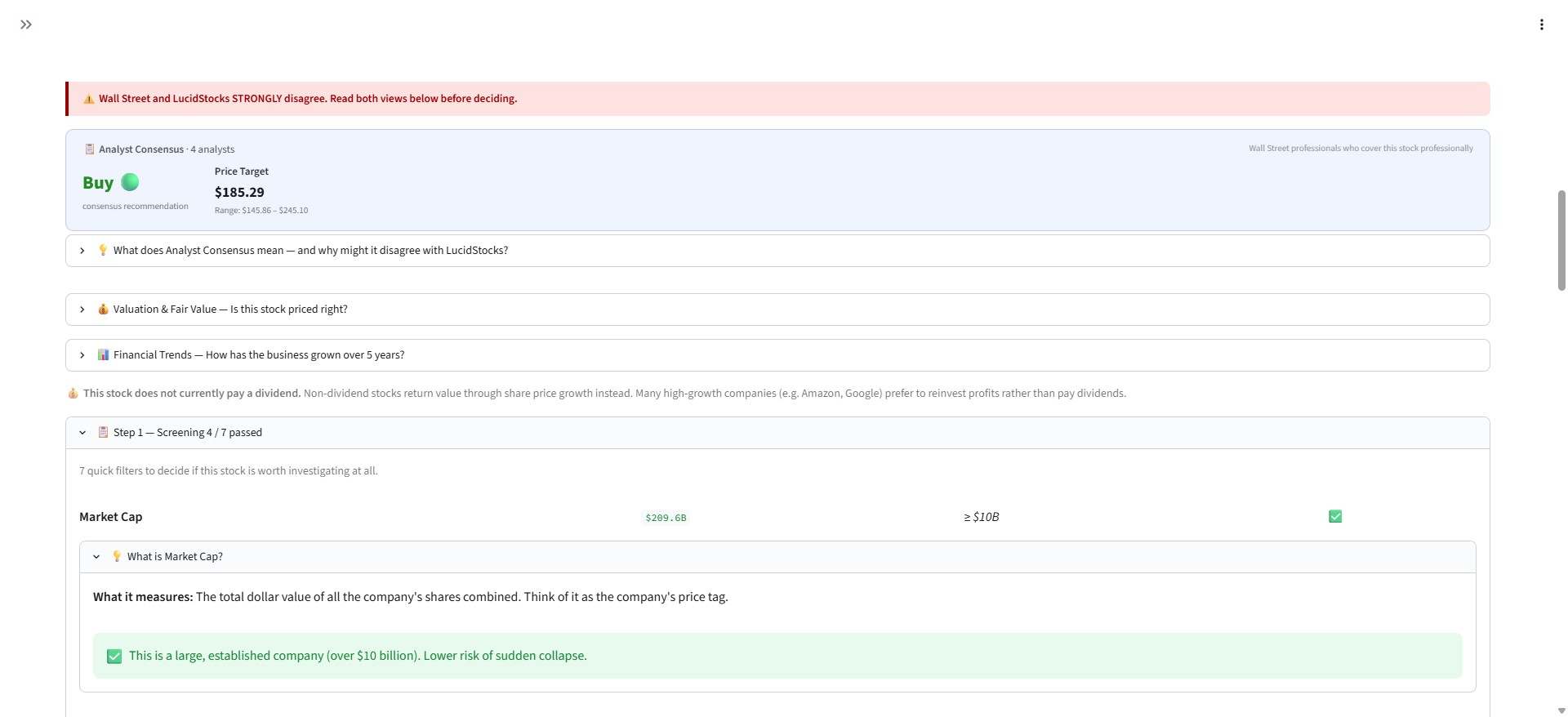Click the 'Wall Street and LucidStocks STRONGLY disagree' banner text
Viewport: 1568px width, 717px height.
pyautogui.click(x=308, y=99)
